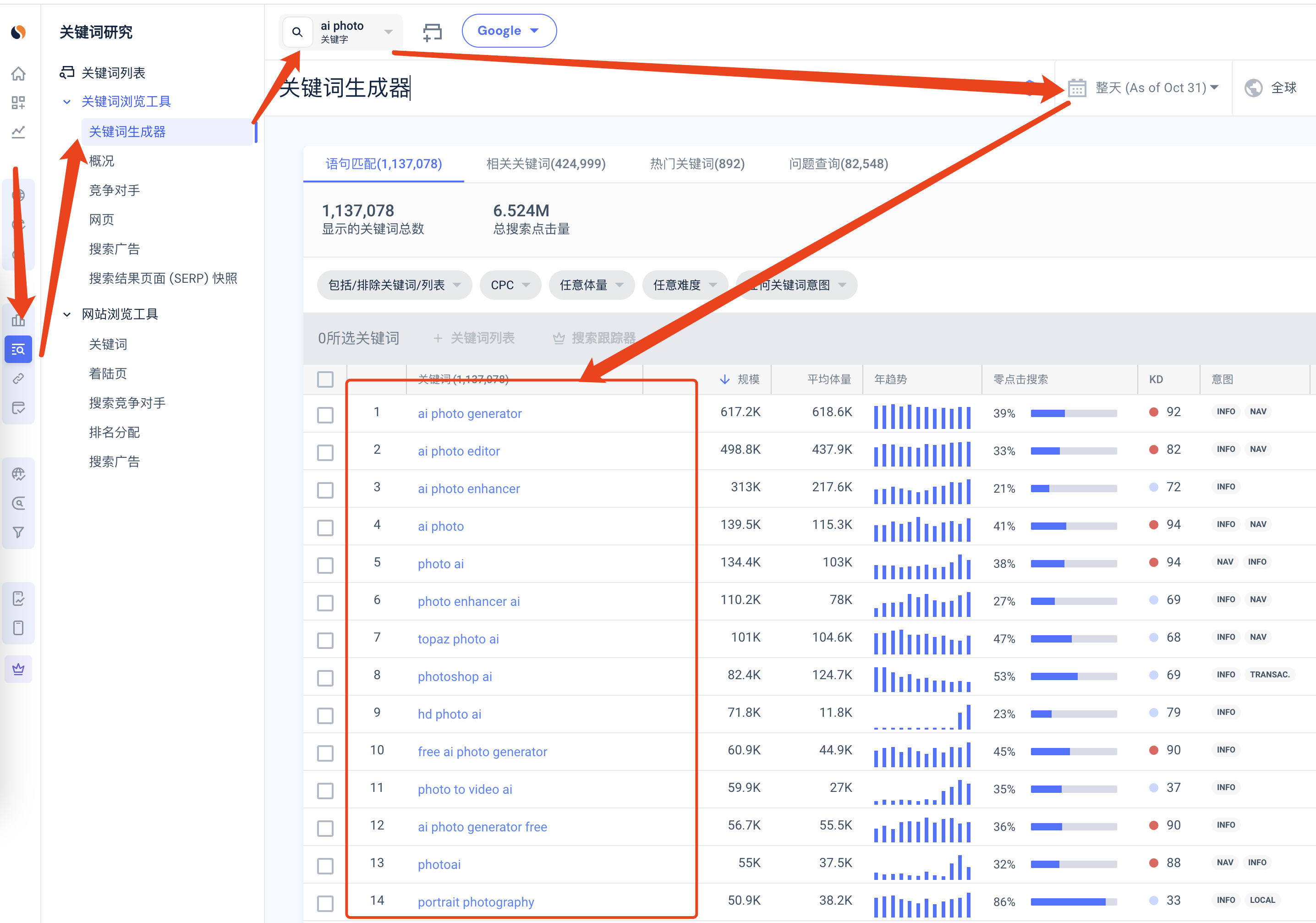Click the dashboard grid icon in sidebar

tap(18, 103)
